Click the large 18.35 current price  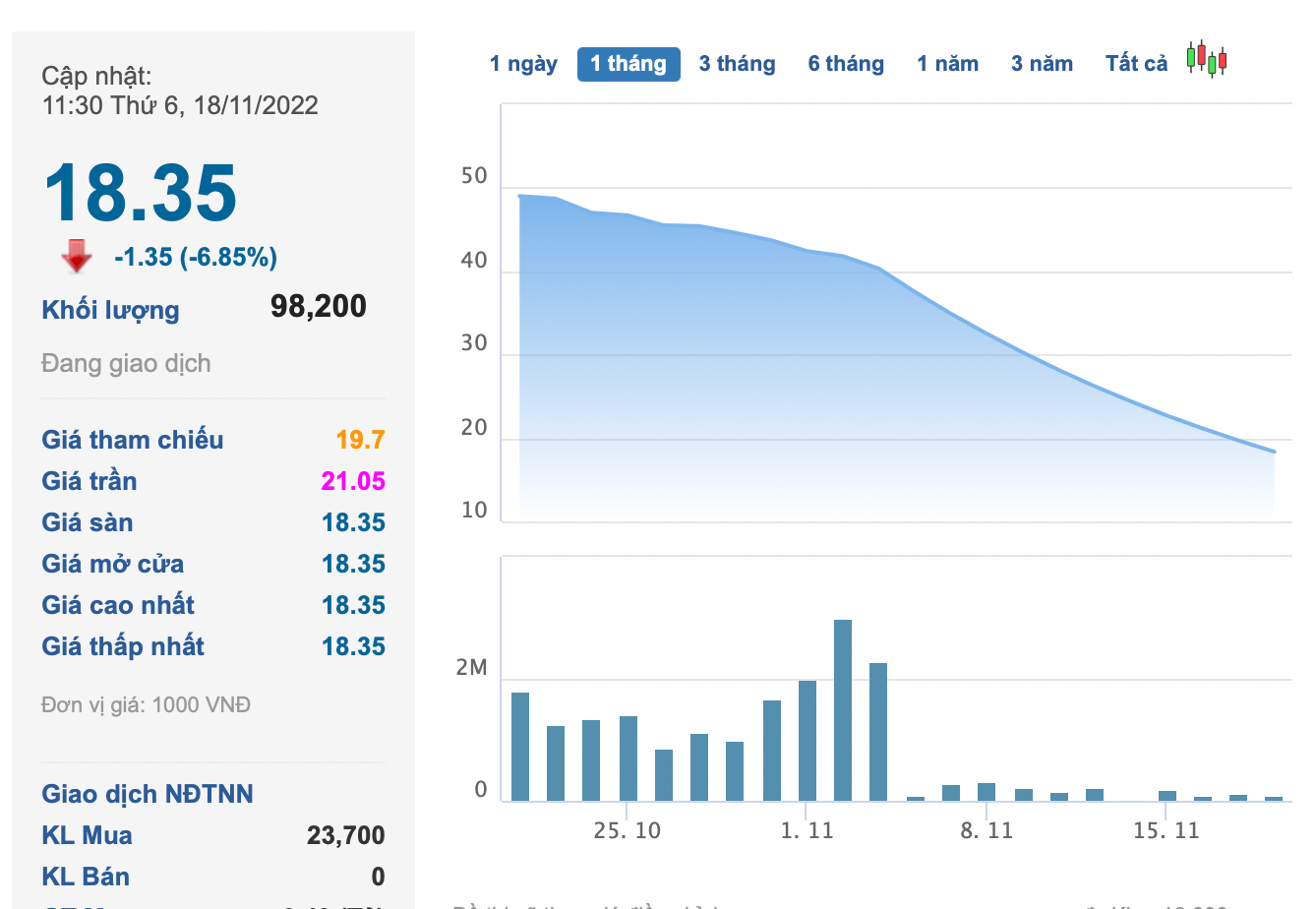(140, 193)
